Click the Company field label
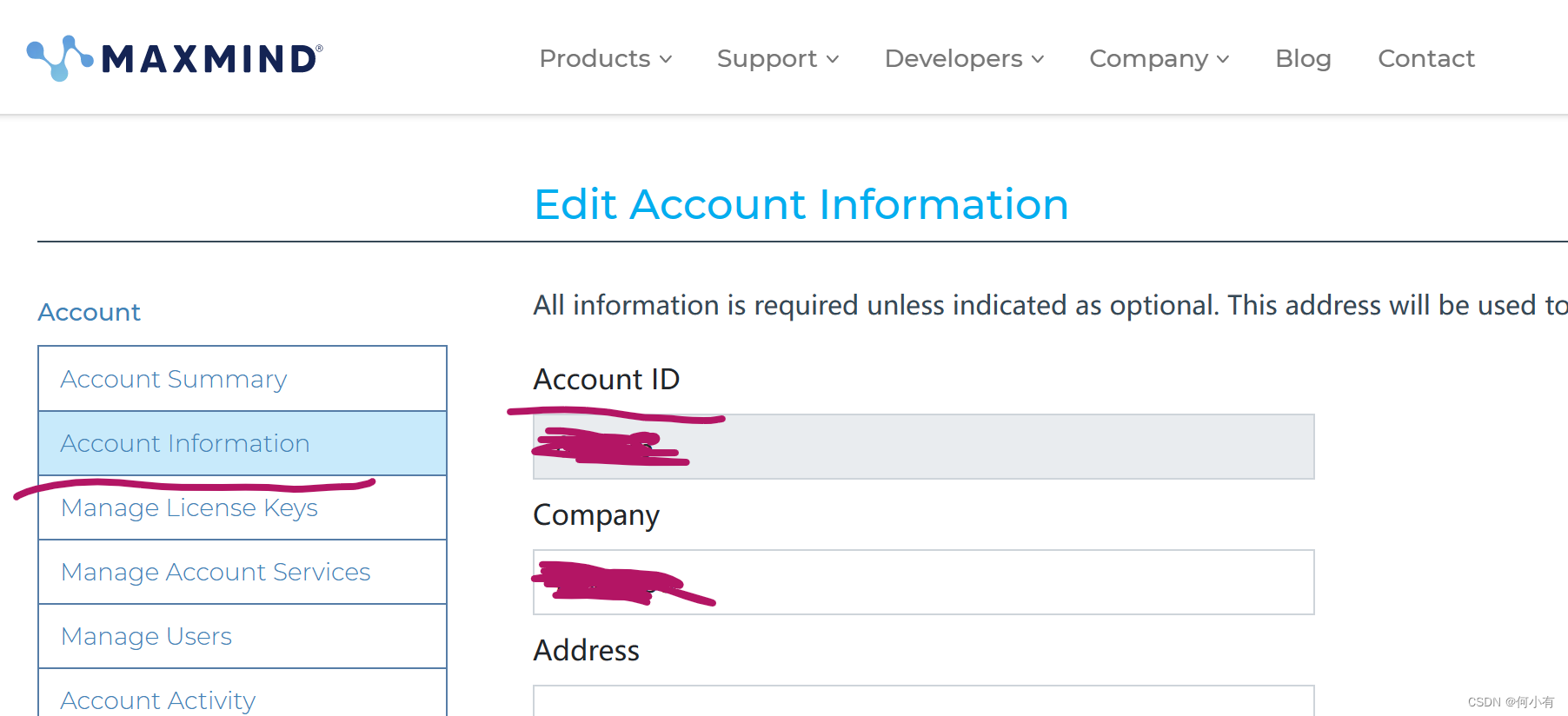1568x716 pixels. tap(596, 515)
